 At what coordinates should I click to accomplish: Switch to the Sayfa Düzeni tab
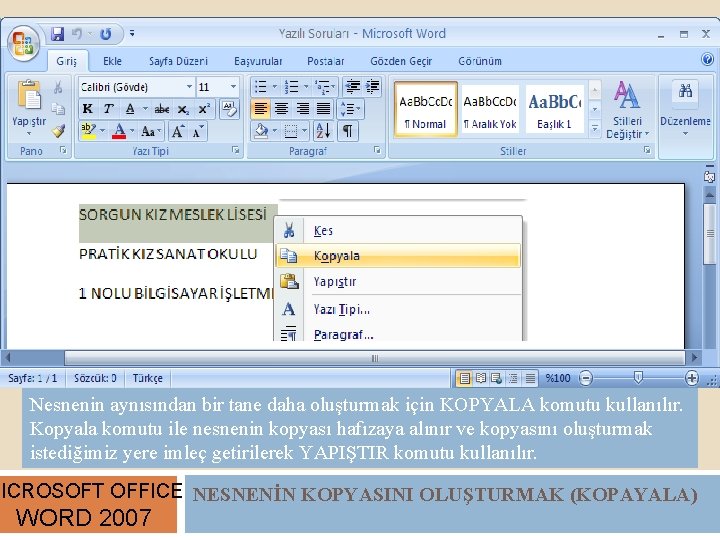pyautogui.click(x=179, y=61)
